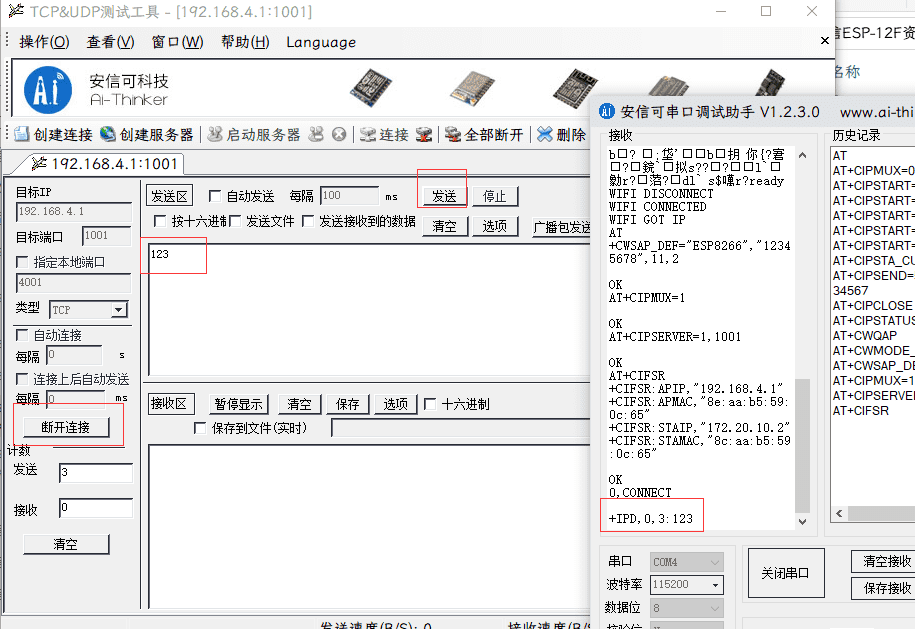Open the 串口 COM4 dropdown
Viewport: 915px width, 629px height.
[715, 562]
